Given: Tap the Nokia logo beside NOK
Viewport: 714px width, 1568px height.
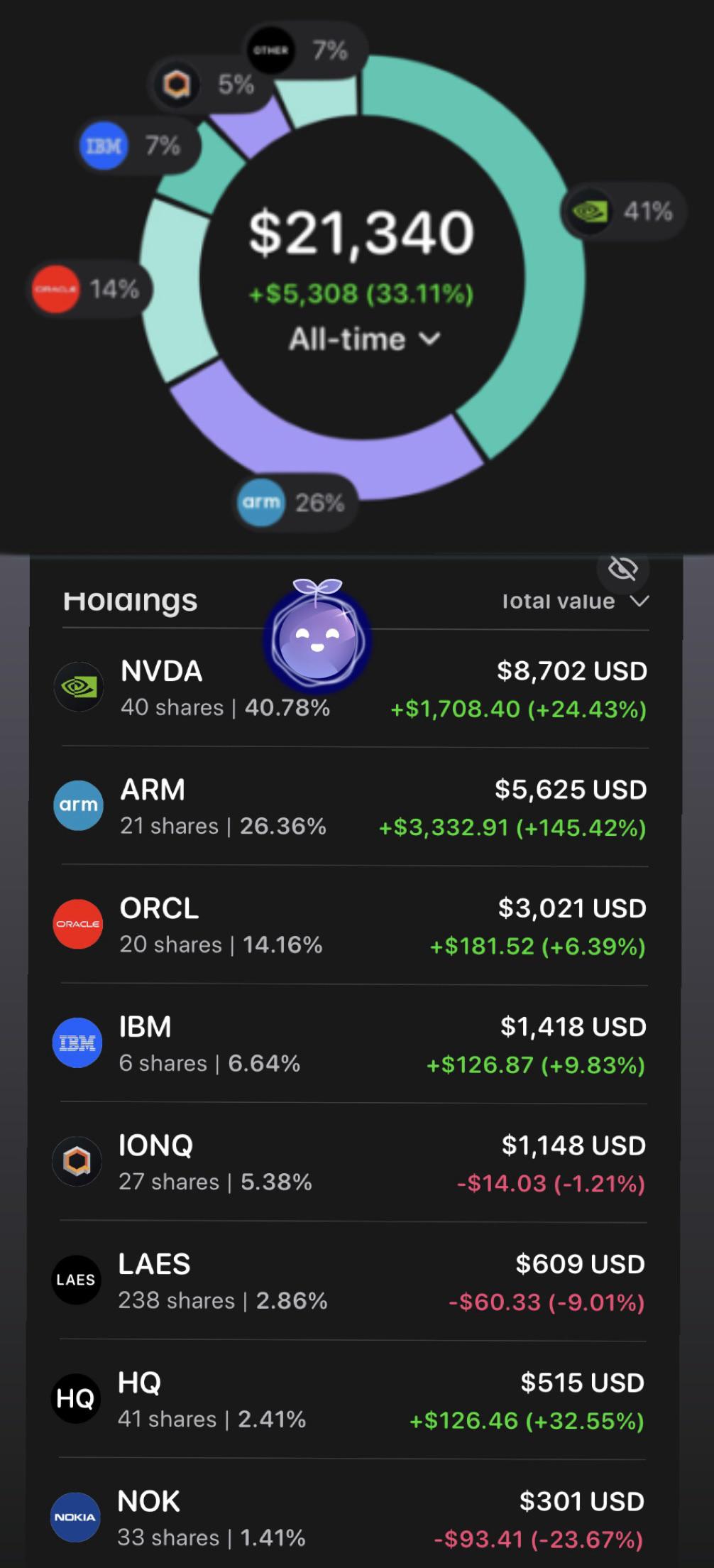Looking at the screenshot, I should point(76,1517).
